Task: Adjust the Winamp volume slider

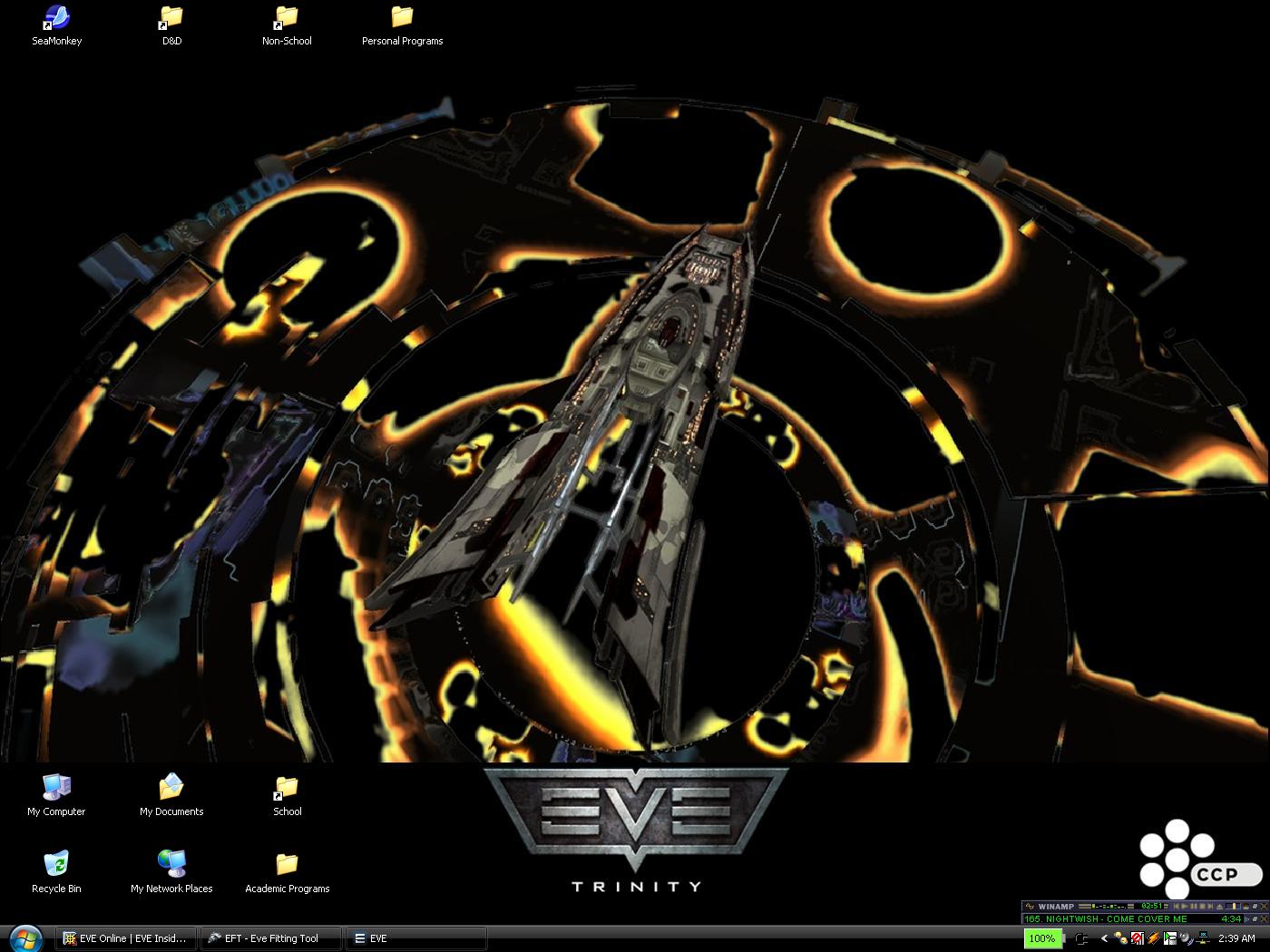Action: (1233, 906)
